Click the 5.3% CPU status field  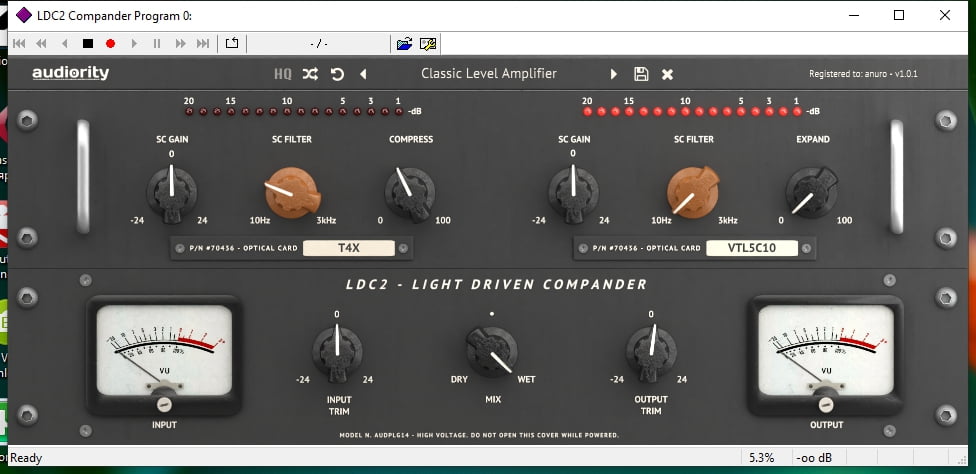click(x=761, y=458)
